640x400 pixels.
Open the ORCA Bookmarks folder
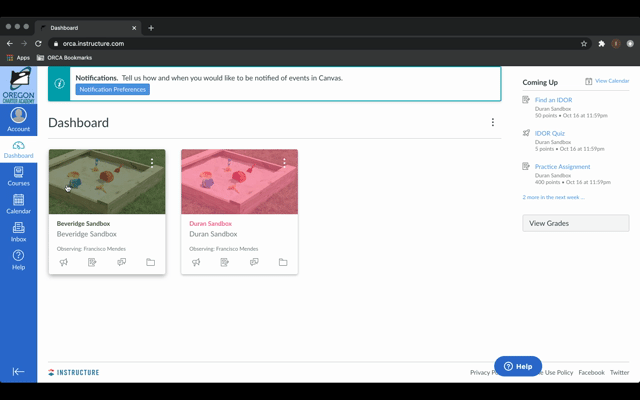coord(64,58)
